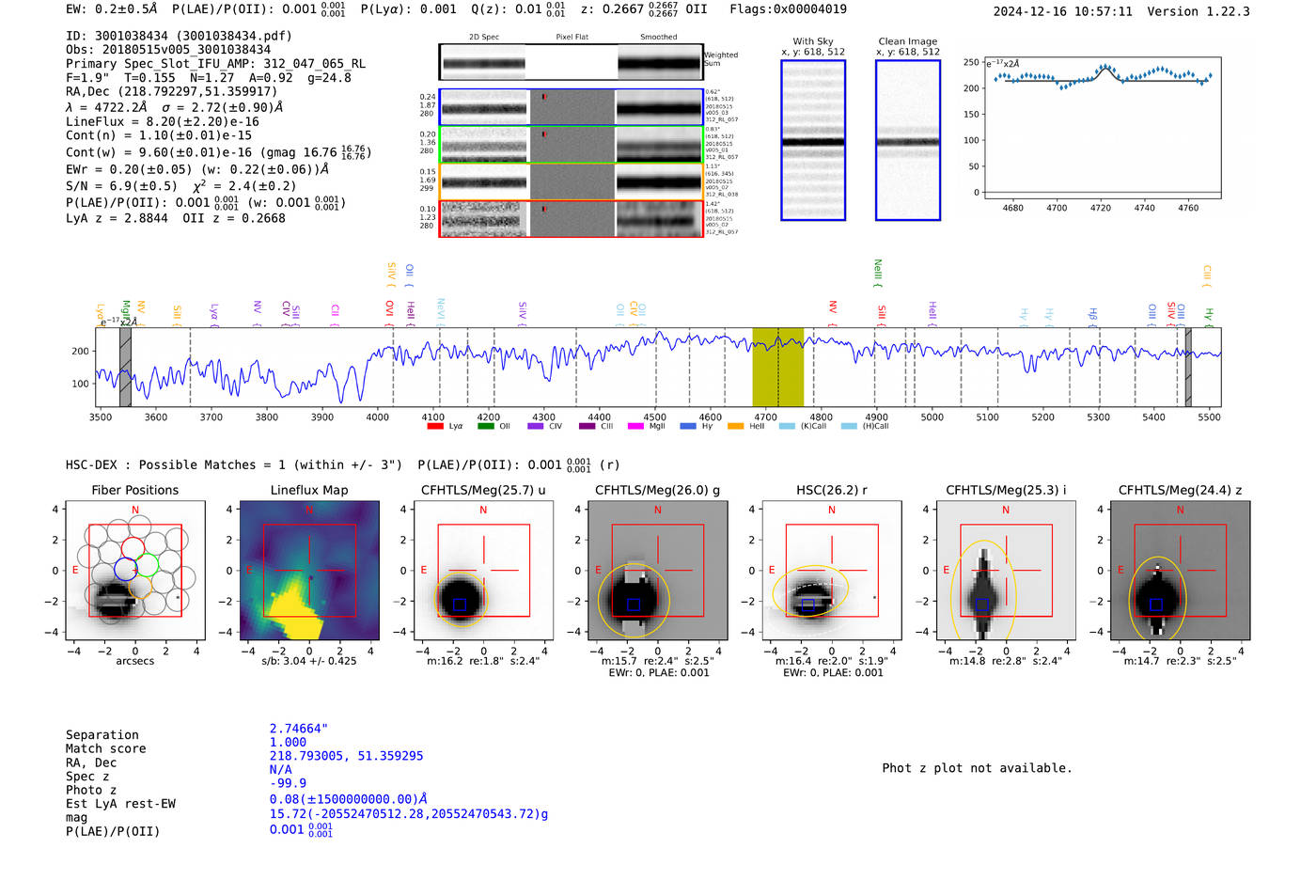Select the Flags:0x00004019 text
Viewport: 1316px width, 896px height.
pos(788,9)
